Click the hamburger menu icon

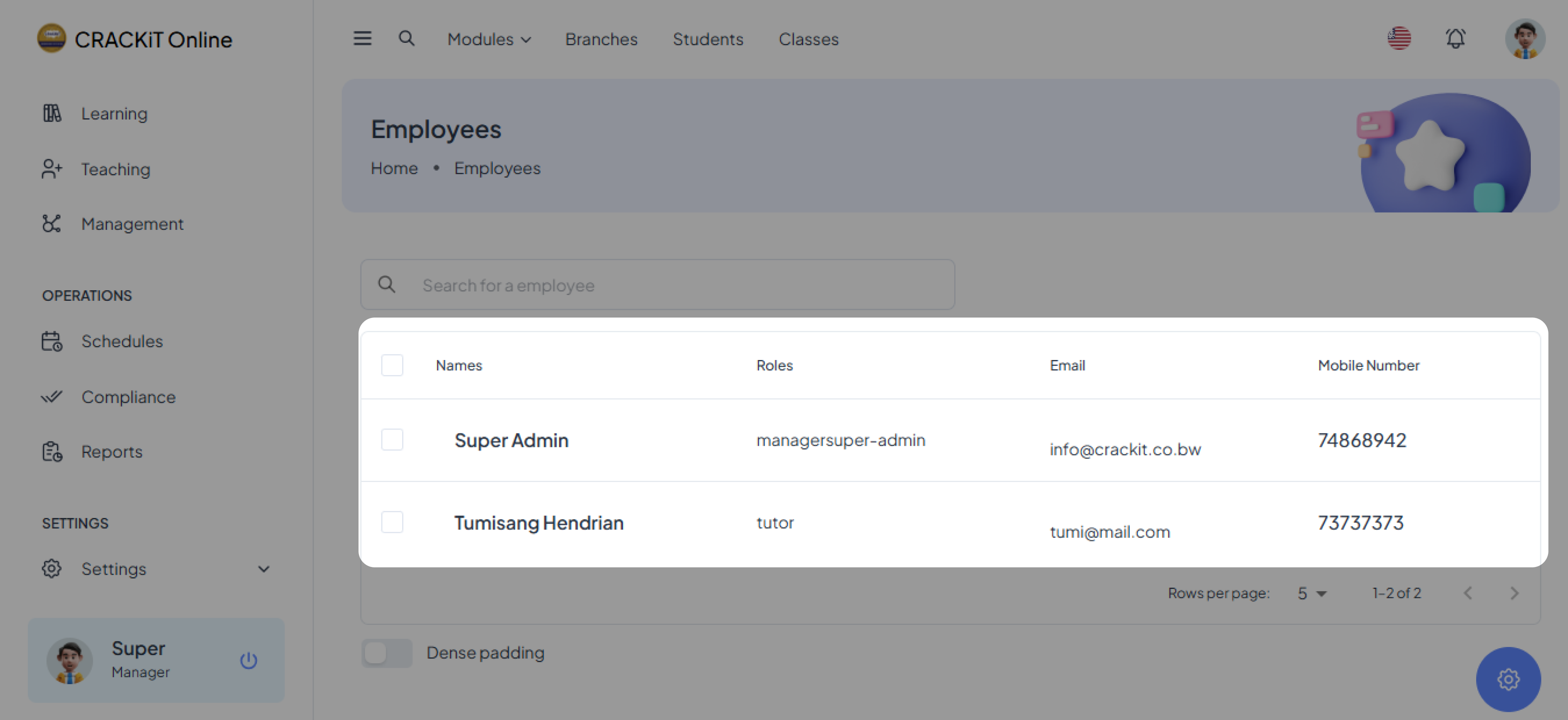coord(362,39)
